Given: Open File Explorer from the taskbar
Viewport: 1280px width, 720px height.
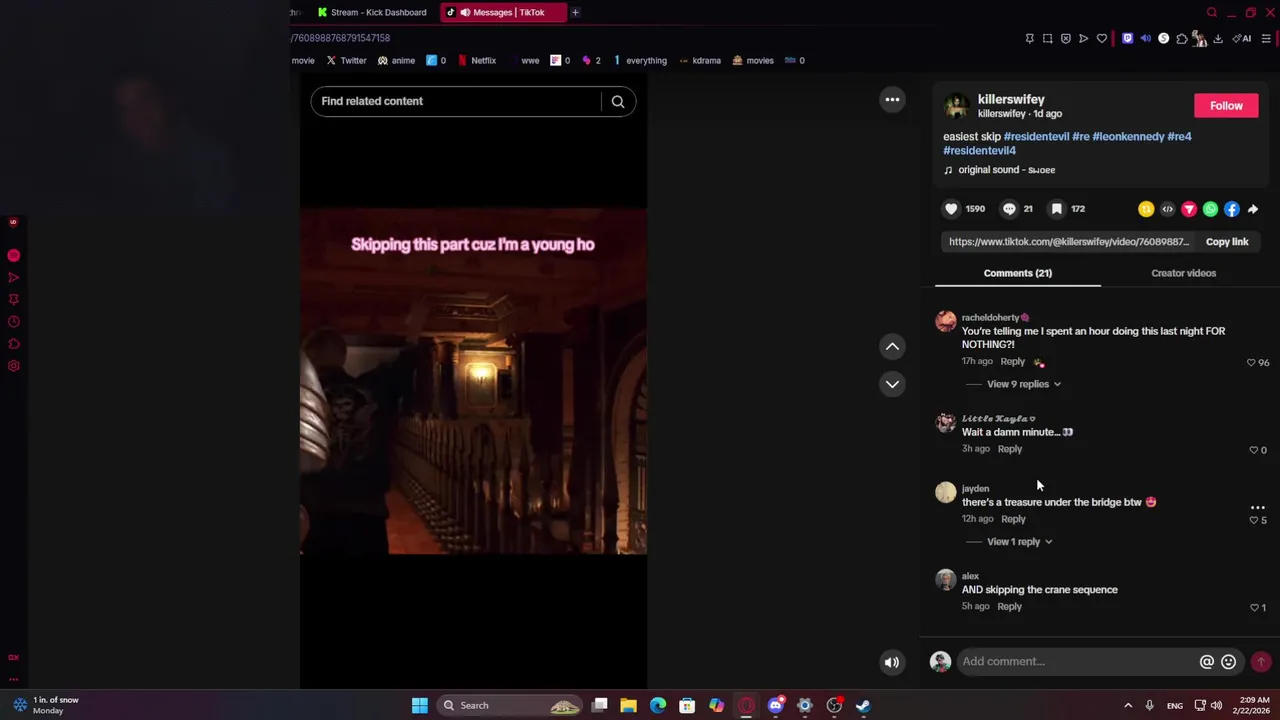Looking at the screenshot, I should pos(628,705).
